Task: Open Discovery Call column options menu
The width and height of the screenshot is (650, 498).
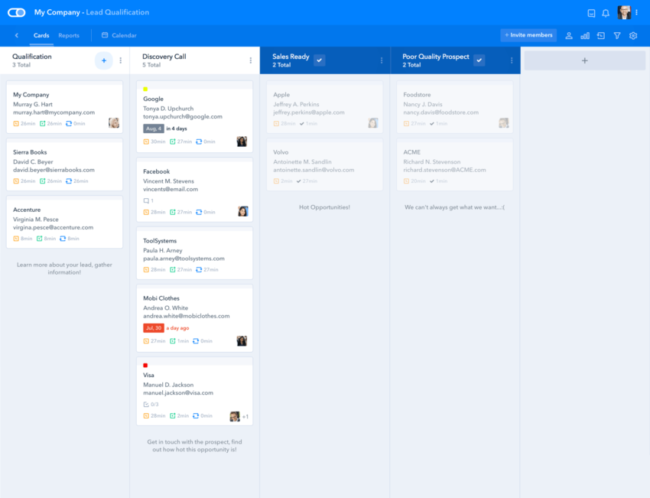Action: [x=251, y=61]
